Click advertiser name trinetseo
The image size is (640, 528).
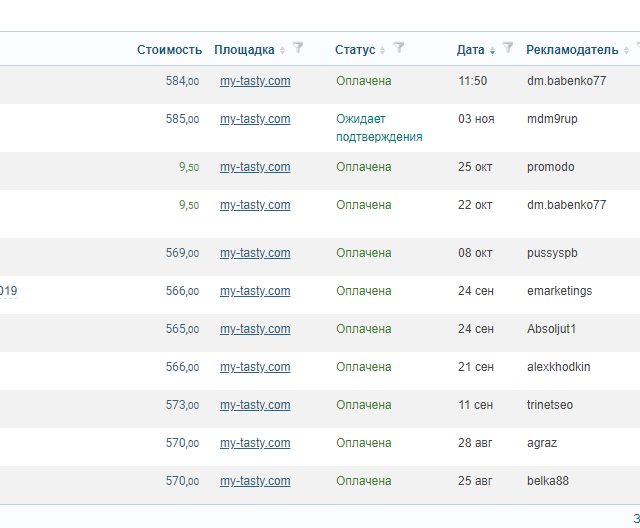coord(550,405)
